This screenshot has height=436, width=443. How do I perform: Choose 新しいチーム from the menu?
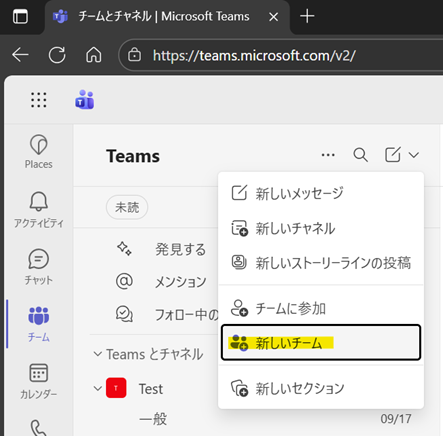pos(321,343)
